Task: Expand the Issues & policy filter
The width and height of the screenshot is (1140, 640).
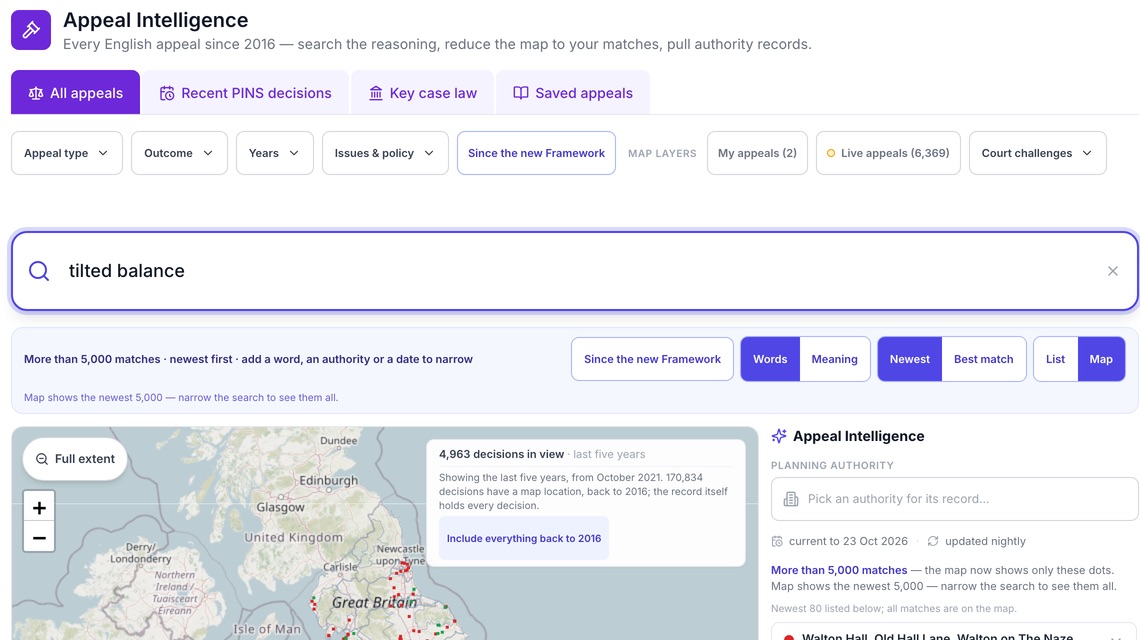Action: tap(385, 153)
